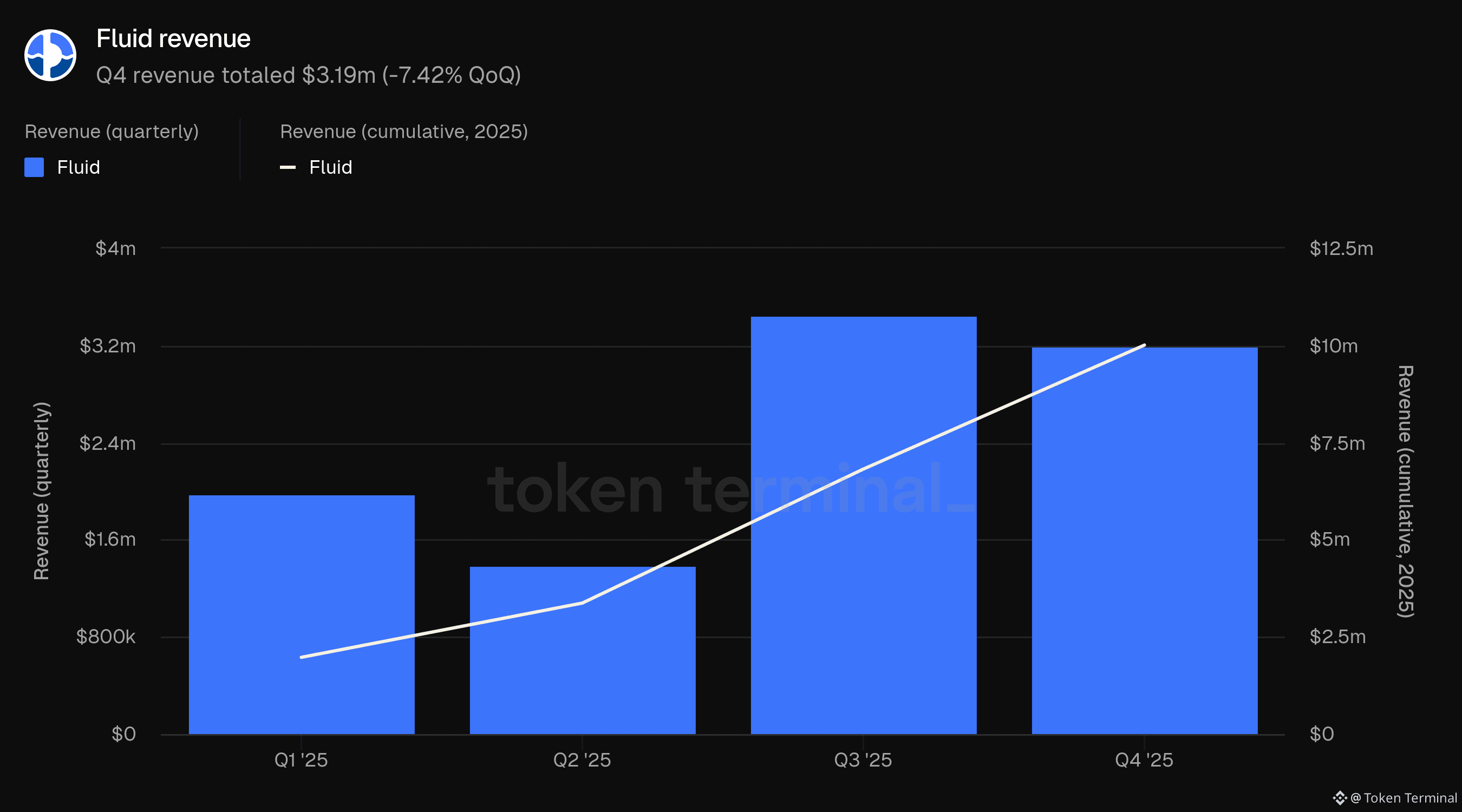The height and width of the screenshot is (812, 1462).
Task: Click the blue Fluid quarterly legend swatch
Action: tap(34, 167)
